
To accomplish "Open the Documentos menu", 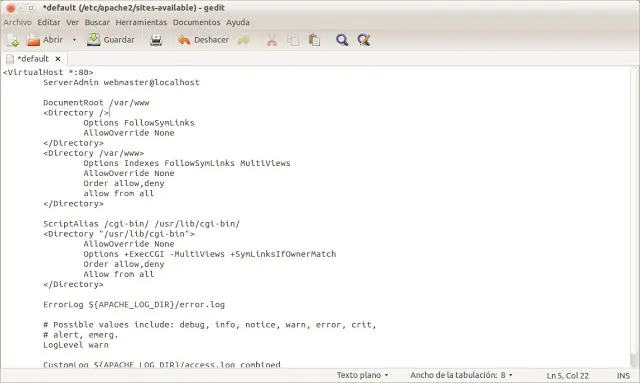I will point(196,22).
